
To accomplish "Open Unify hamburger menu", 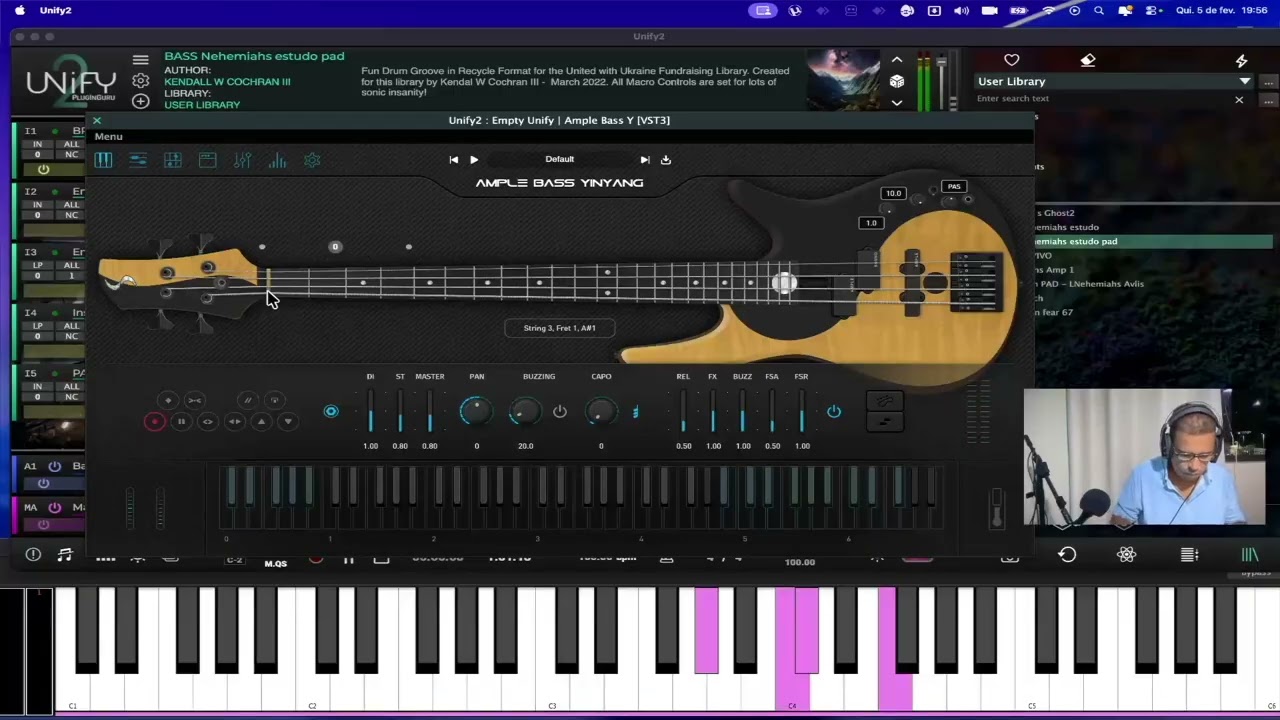I will click(141, 60).
